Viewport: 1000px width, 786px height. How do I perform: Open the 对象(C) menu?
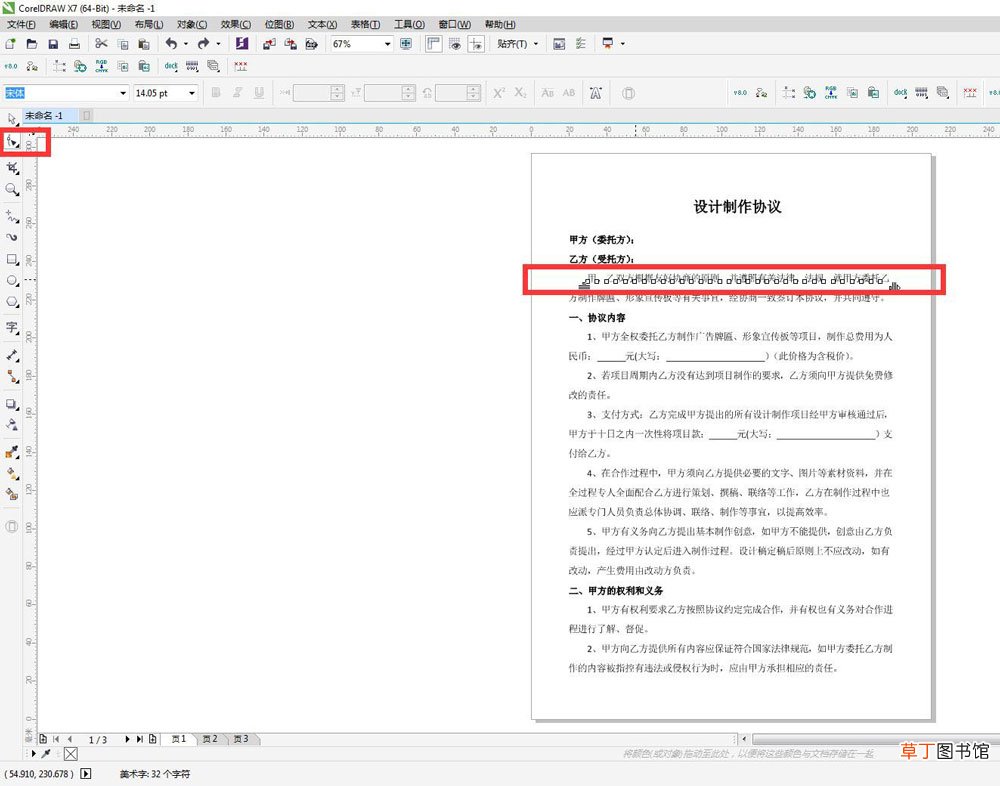(x=192, y=24)
